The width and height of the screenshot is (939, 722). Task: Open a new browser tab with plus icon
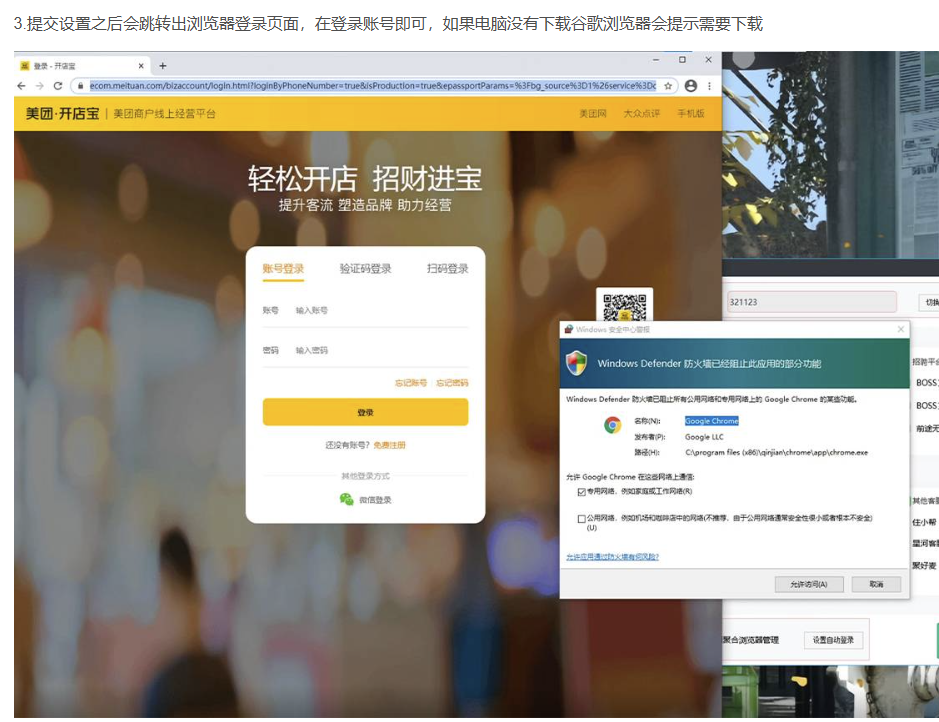click(163, 66)
